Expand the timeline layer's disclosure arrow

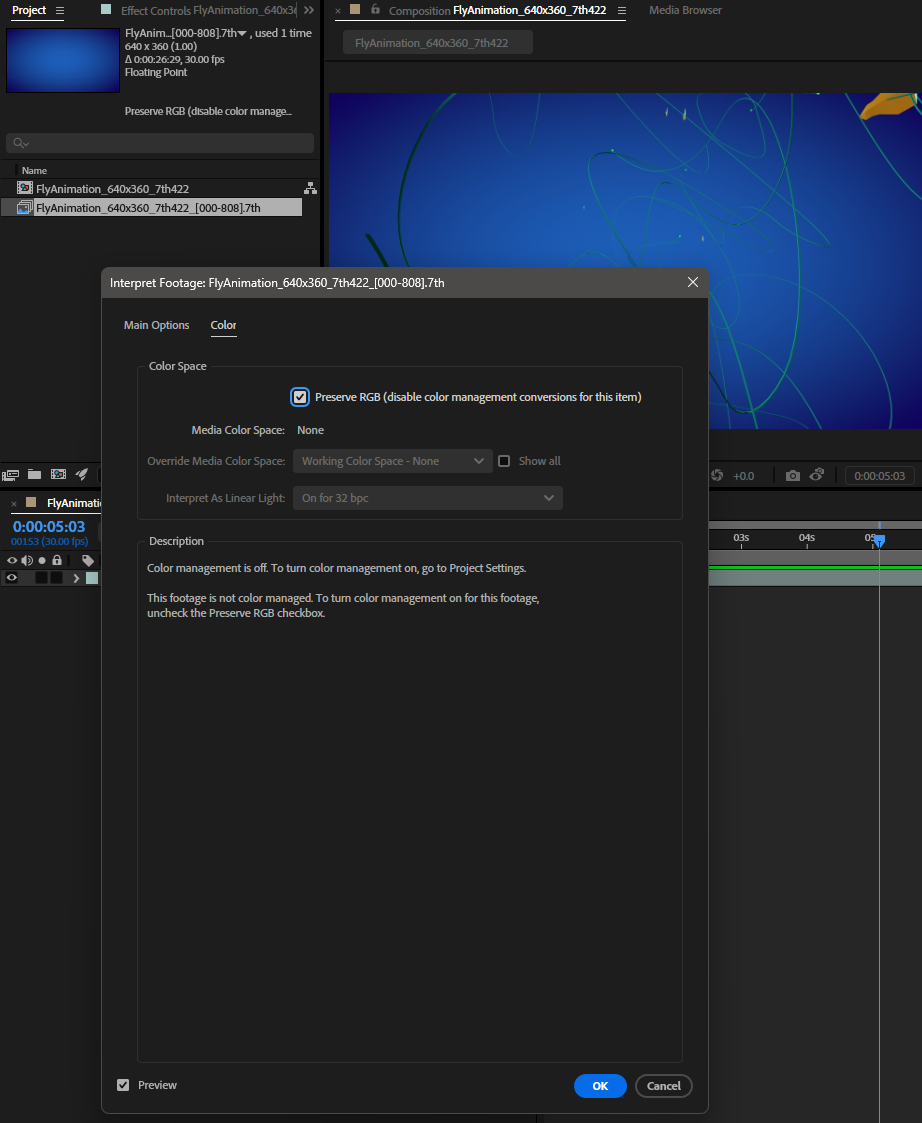tap(76, 578)
